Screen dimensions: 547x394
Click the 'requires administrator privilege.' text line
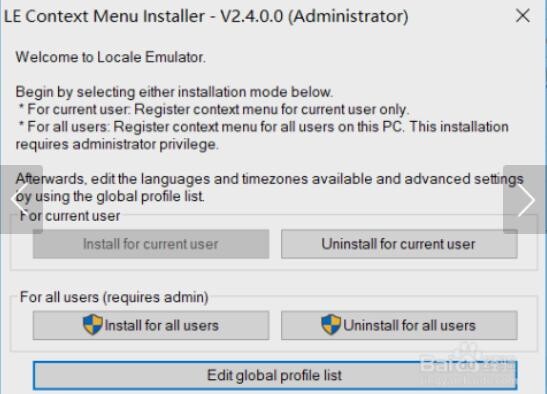coord(117,144)
